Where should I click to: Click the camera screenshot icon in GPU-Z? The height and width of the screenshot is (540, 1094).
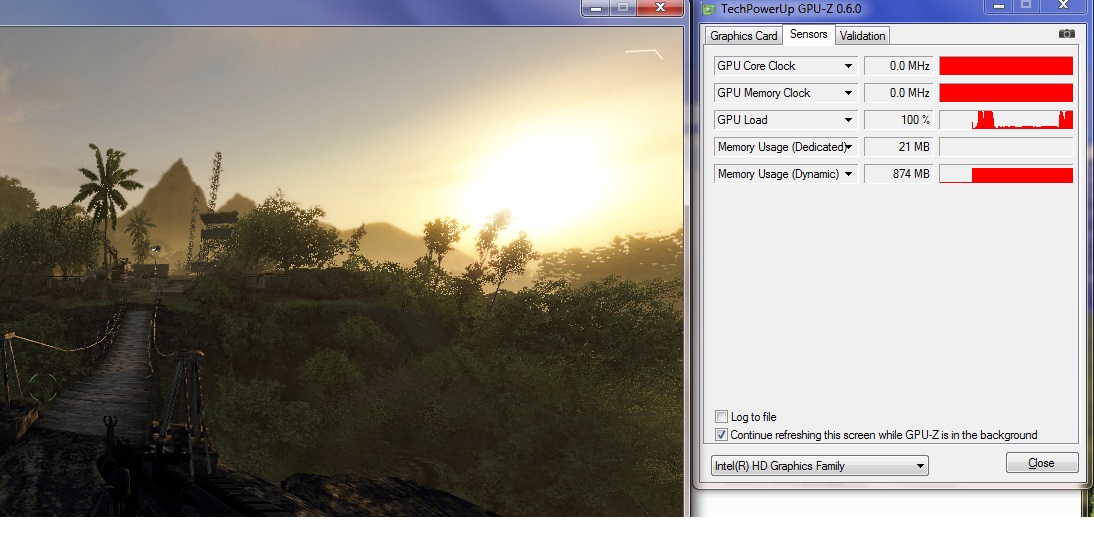pyautogui.click(x=1066, y=33)
